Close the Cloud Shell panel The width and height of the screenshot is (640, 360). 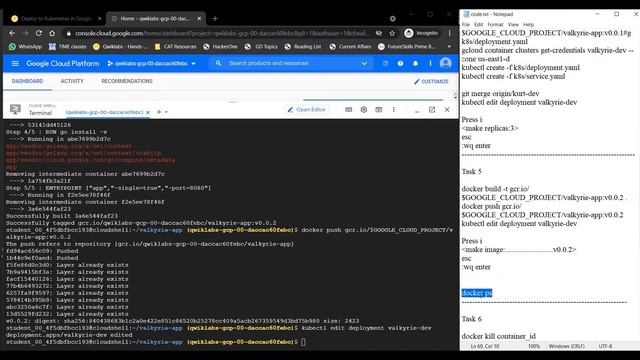tap(447, 110)
